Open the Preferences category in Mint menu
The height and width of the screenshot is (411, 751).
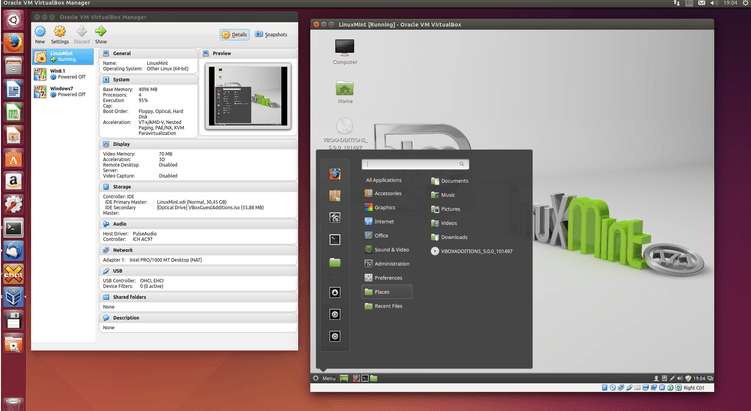click(384, 277)
